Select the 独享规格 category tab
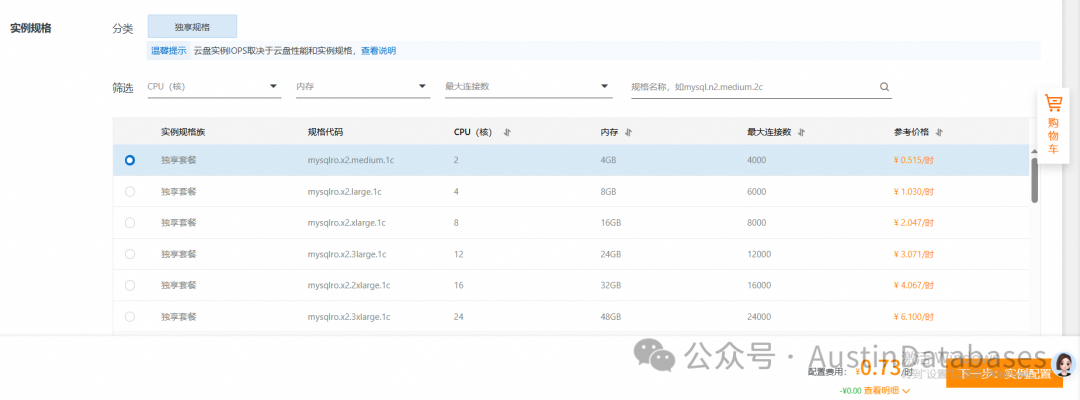Image resolution: width=1080 pixels, height=400 pixels. (192, 28)
